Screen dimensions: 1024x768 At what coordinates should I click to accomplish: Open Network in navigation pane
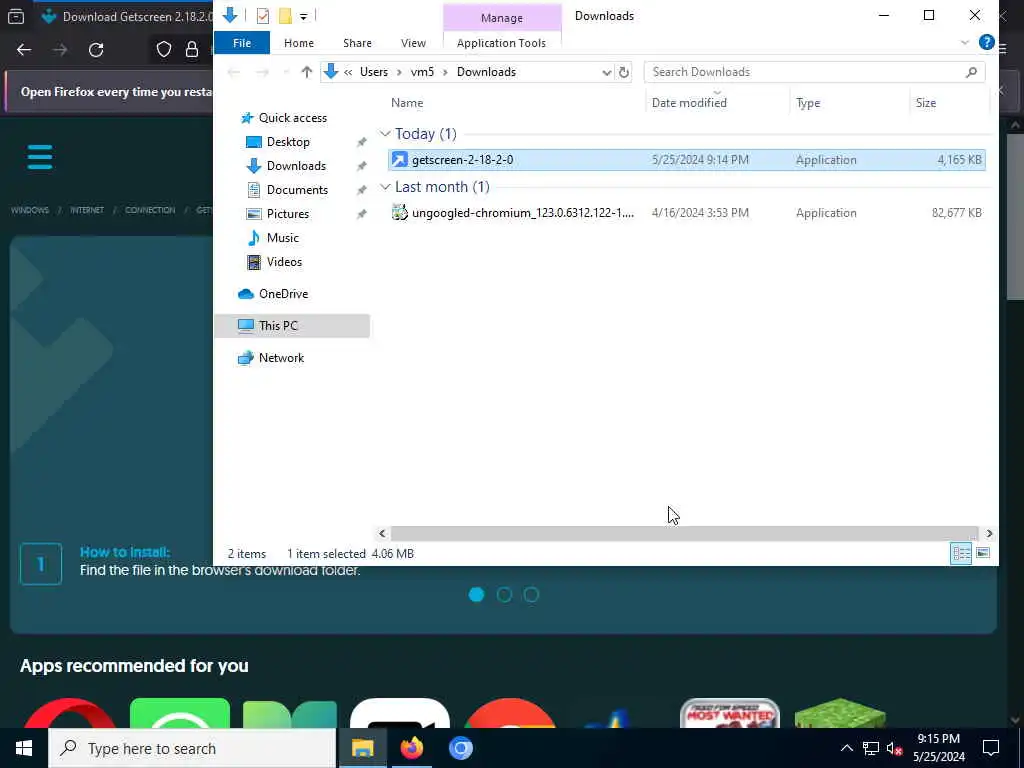tap(281, 358)
